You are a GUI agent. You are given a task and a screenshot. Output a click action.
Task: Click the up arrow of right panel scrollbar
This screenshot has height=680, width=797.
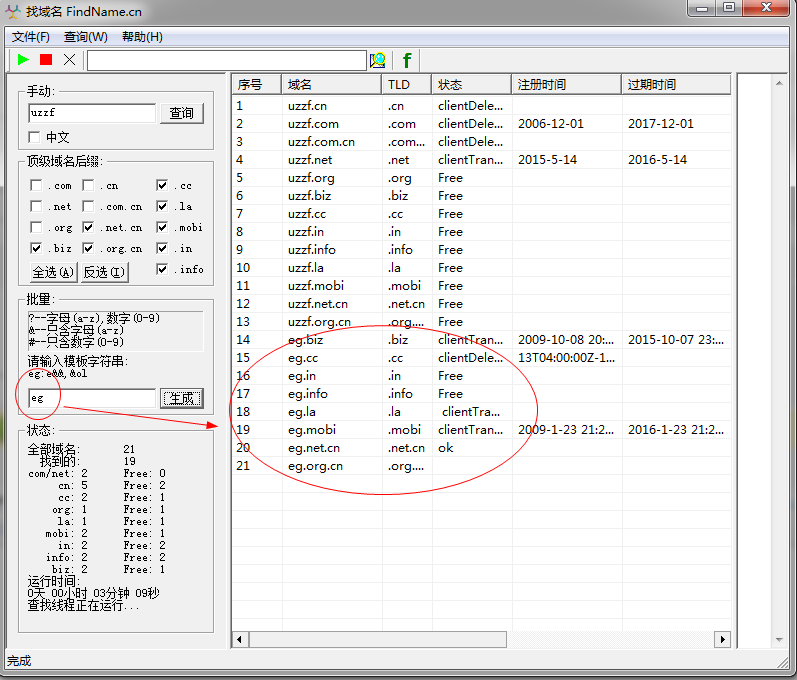pos(779,83)
